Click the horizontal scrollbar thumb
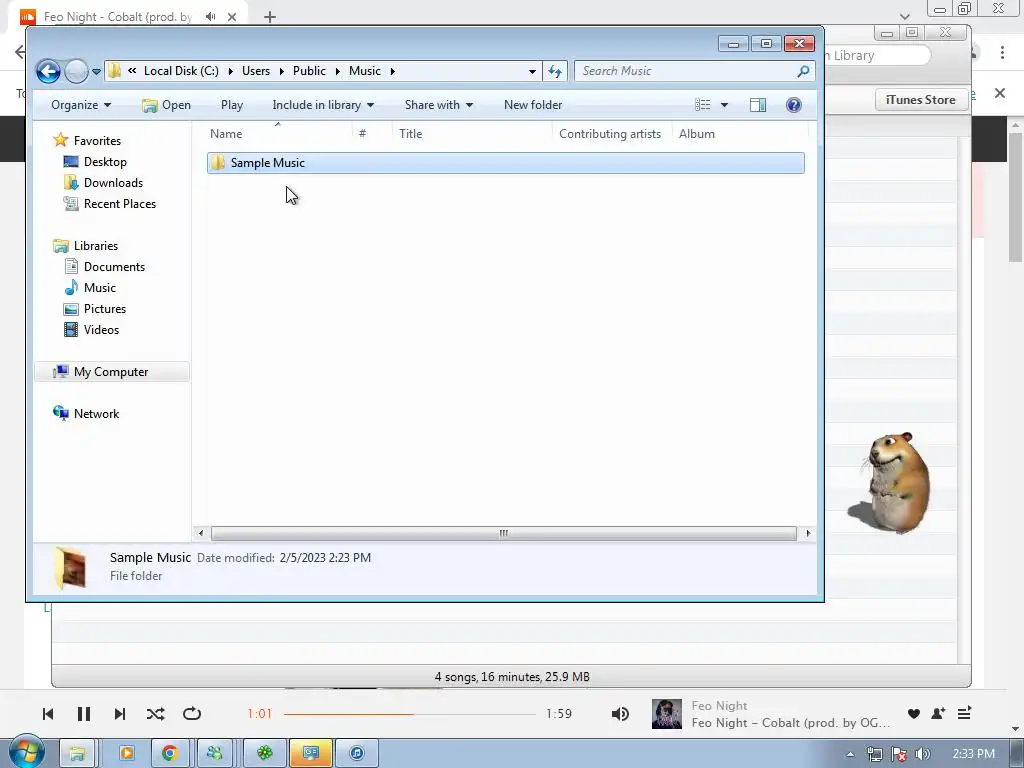The image size is (1024, 768). [504, 533]
